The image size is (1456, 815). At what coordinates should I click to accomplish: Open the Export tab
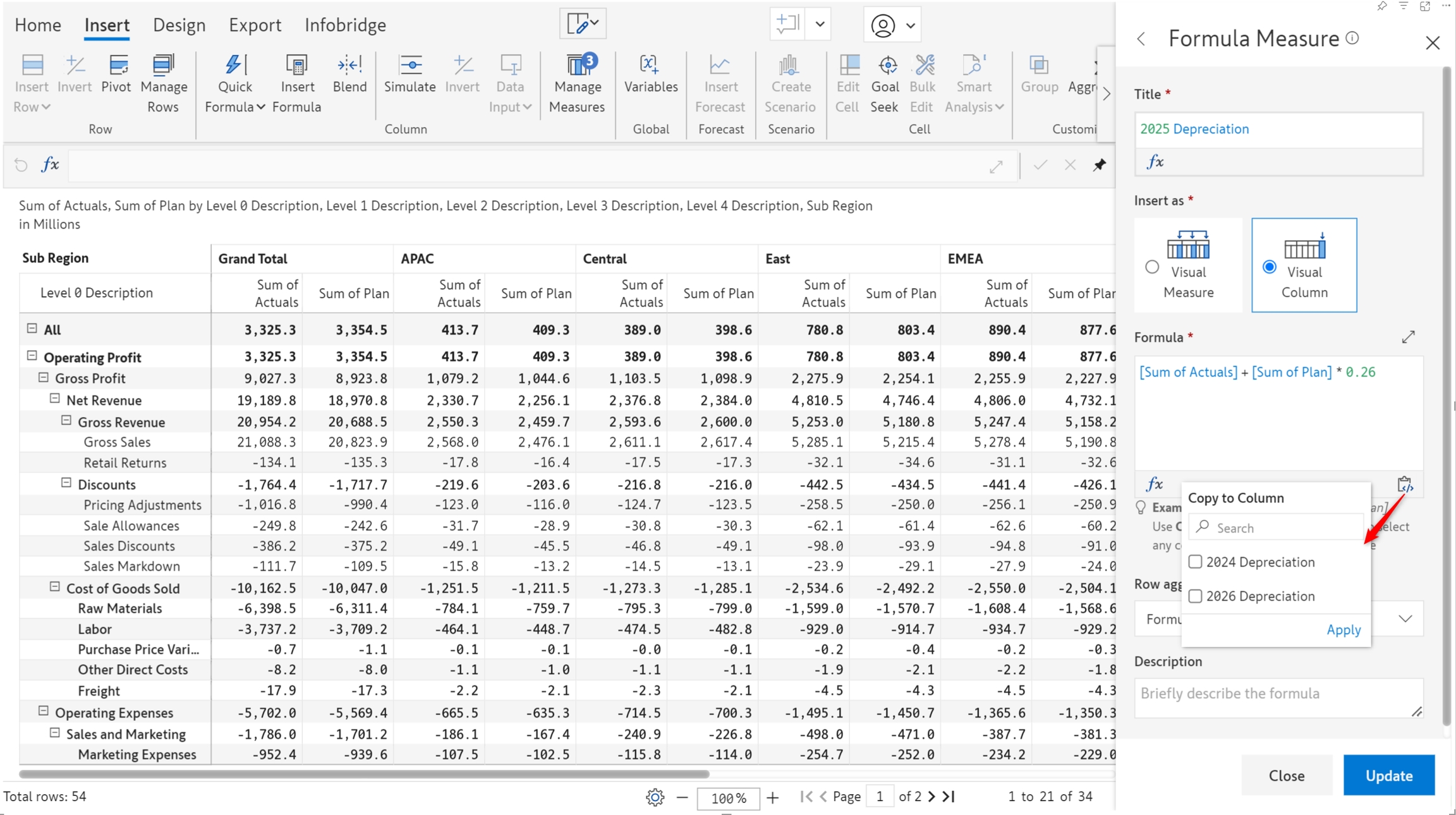pos(255,25)
